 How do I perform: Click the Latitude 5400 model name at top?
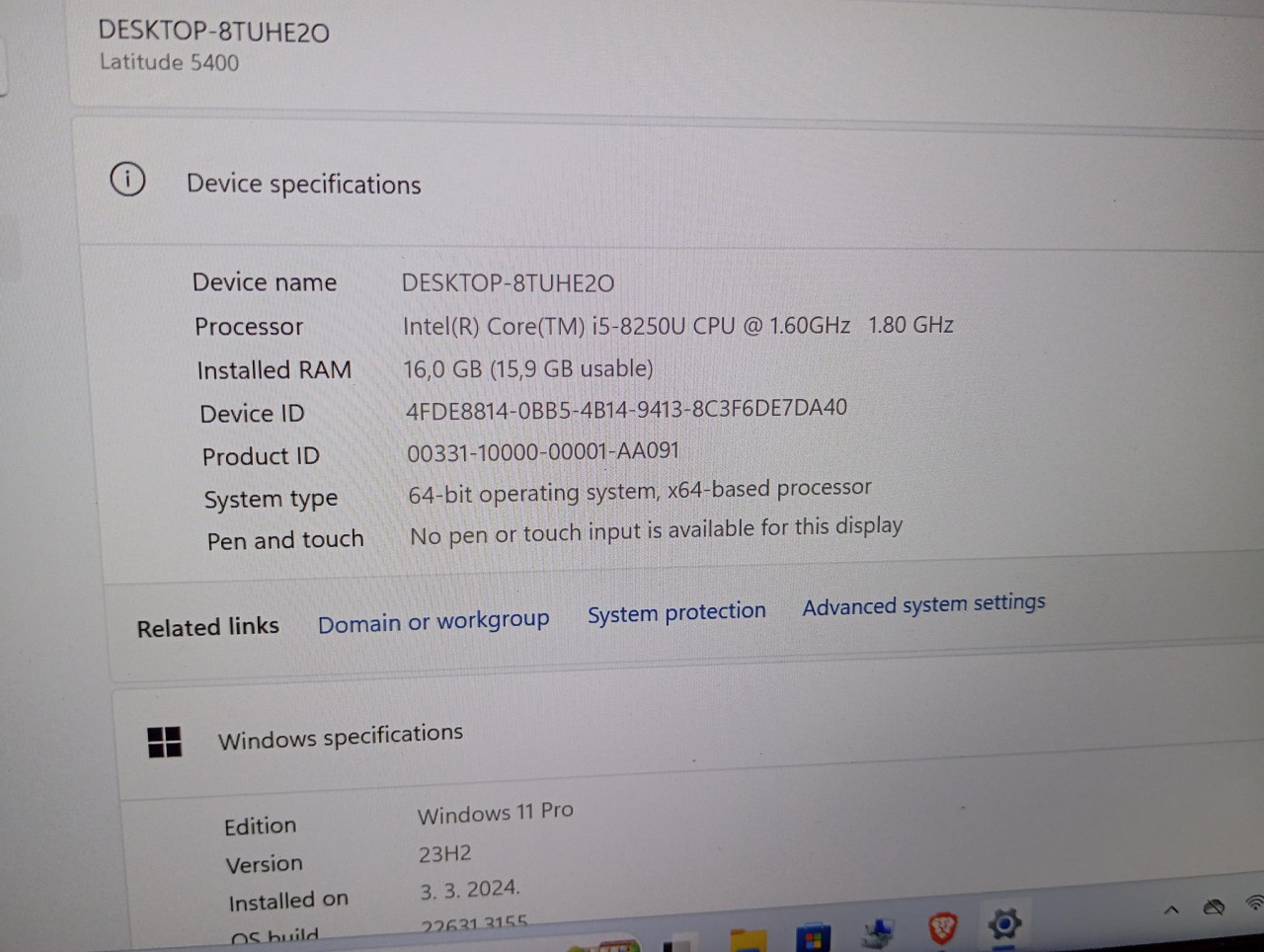click(169, 62)
